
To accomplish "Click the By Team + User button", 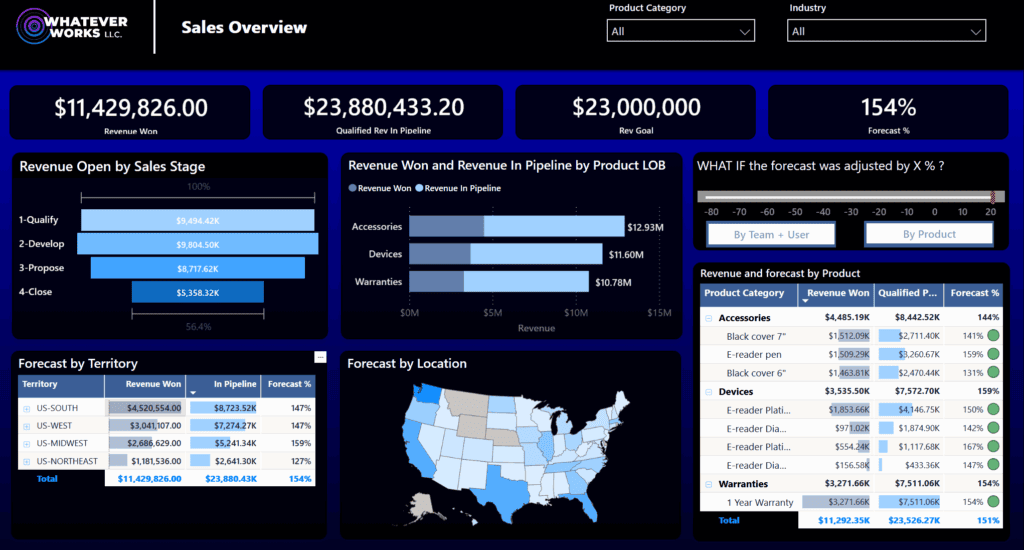I will 771,234.
